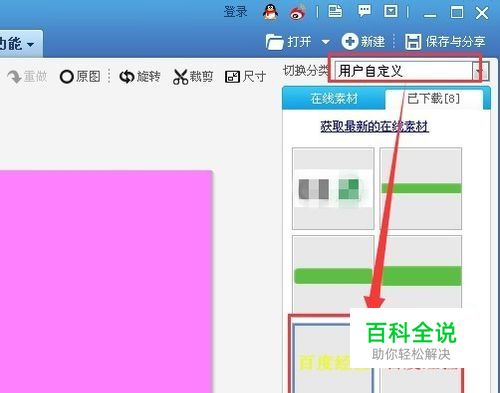Open the 尺寸 size tool
Viewport: 500px width, 393px height.
pos(246,77)
